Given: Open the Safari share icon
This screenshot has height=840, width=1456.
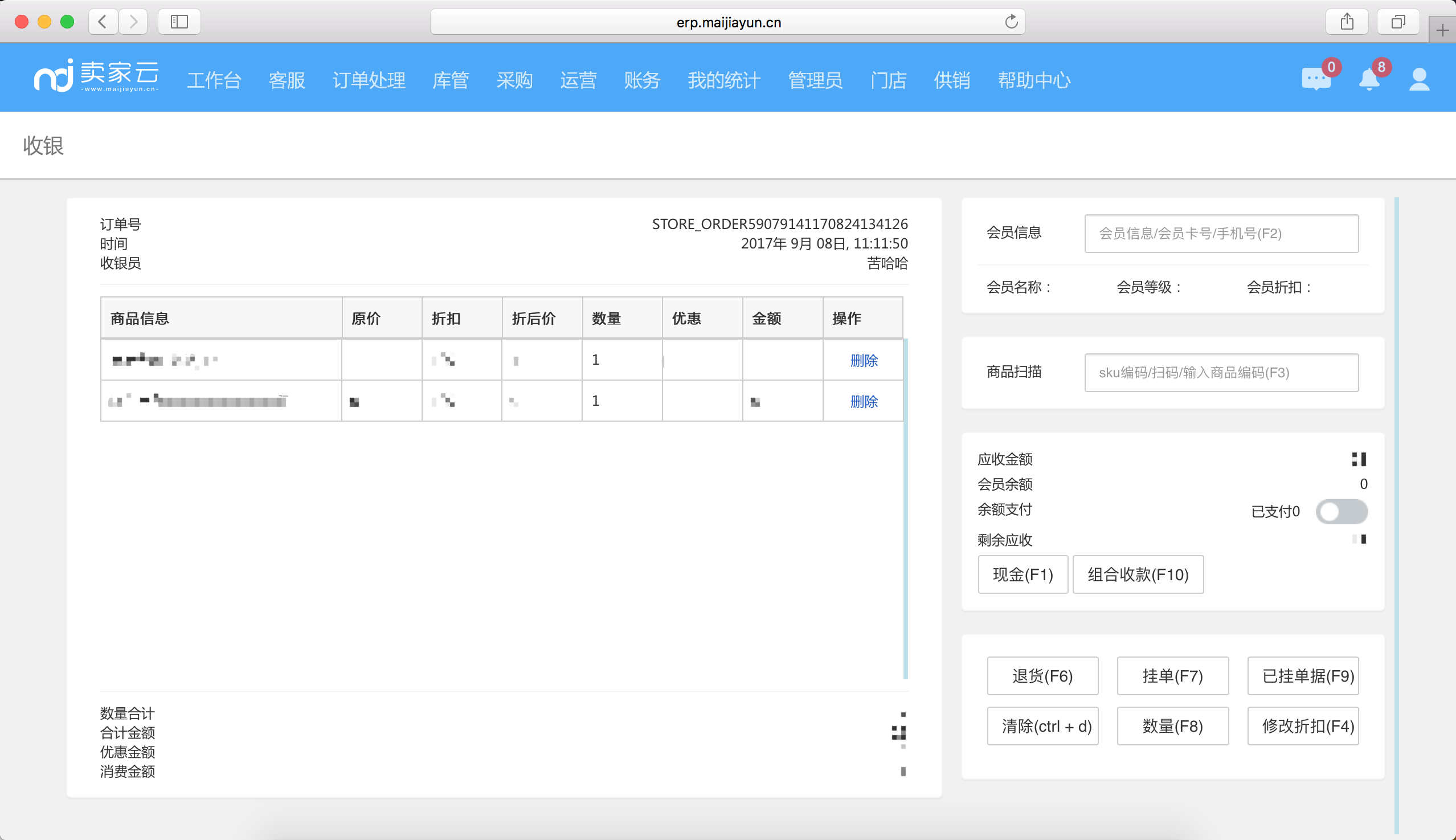Looking at the screenshot, I should click(x=1347, y=22).
